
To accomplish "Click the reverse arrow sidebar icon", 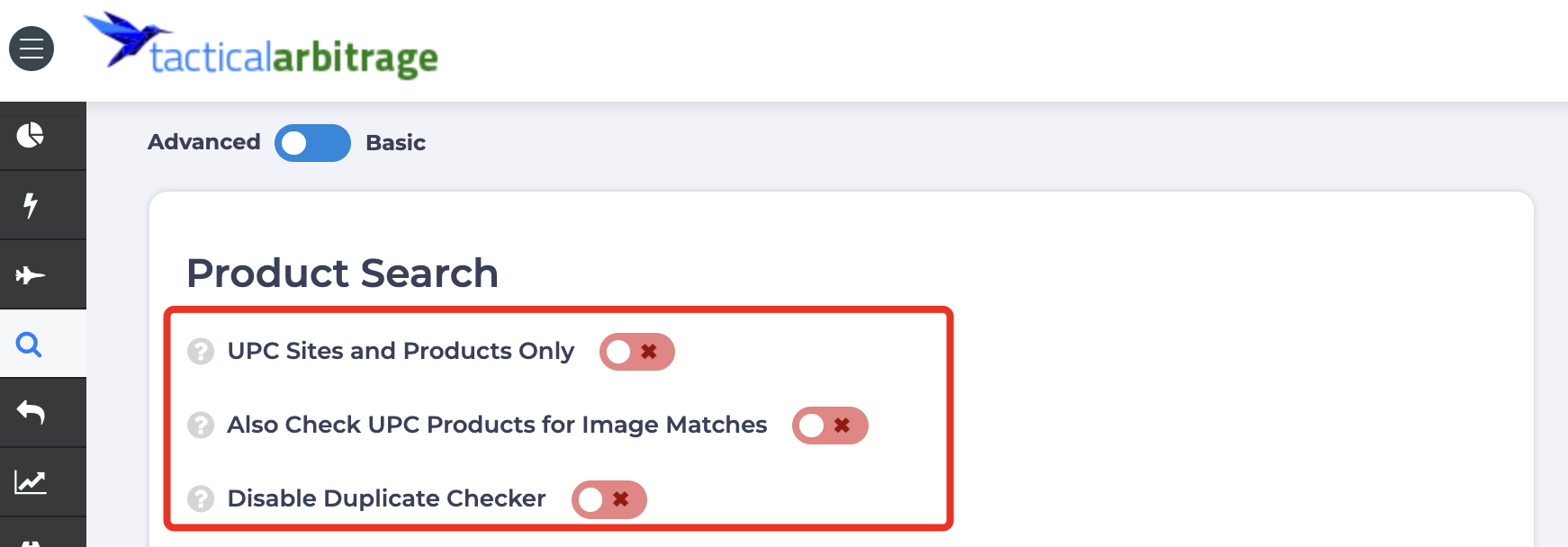I will click(x=31, y=412).
